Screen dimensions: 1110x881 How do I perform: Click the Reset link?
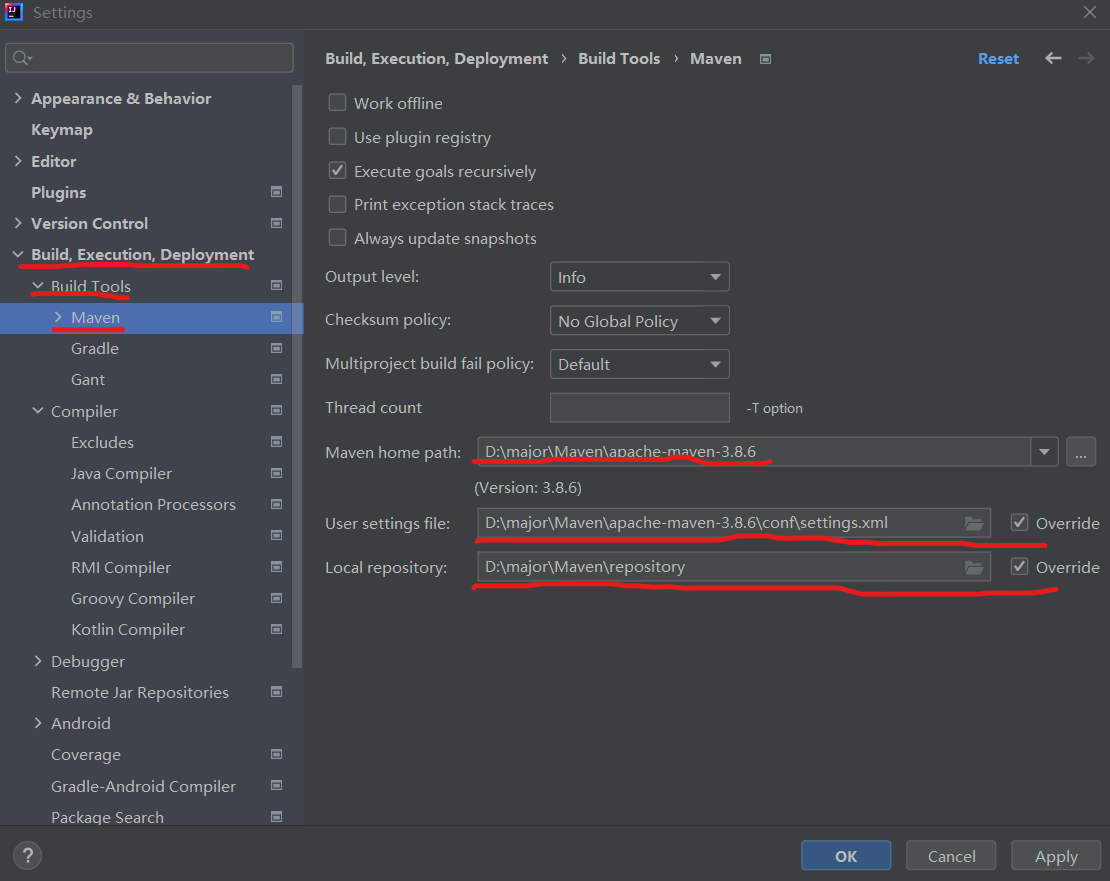(x=998, y=59)
